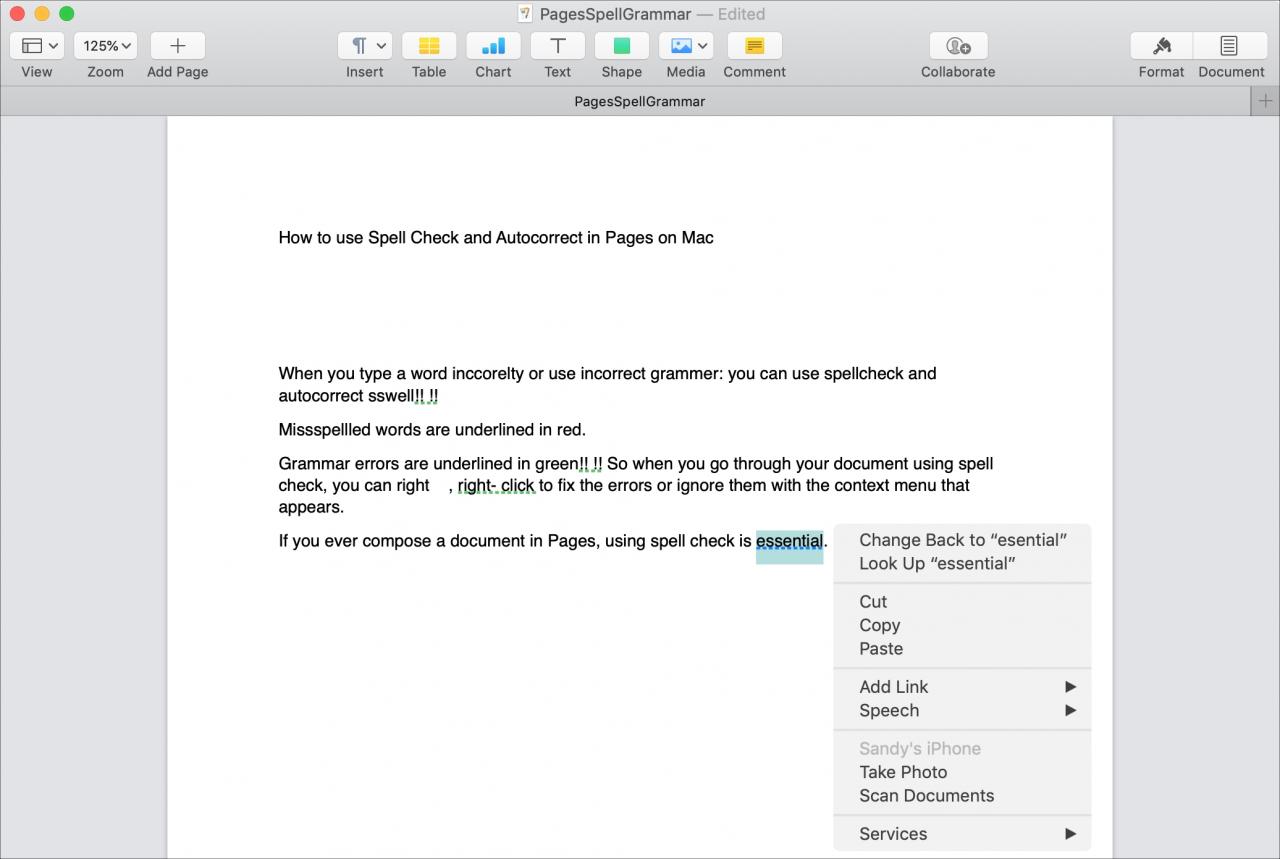Select the green Shape icon
The height and width of the screenshot is (859, 1280).
pos(621,46)
